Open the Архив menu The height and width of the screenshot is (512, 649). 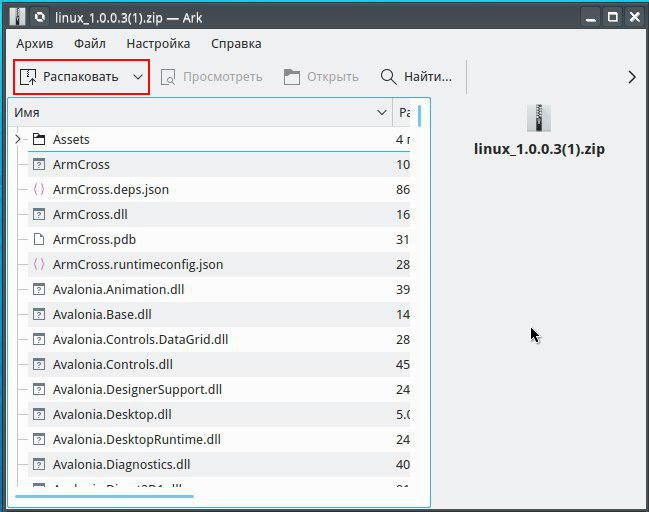pos(35,43)
